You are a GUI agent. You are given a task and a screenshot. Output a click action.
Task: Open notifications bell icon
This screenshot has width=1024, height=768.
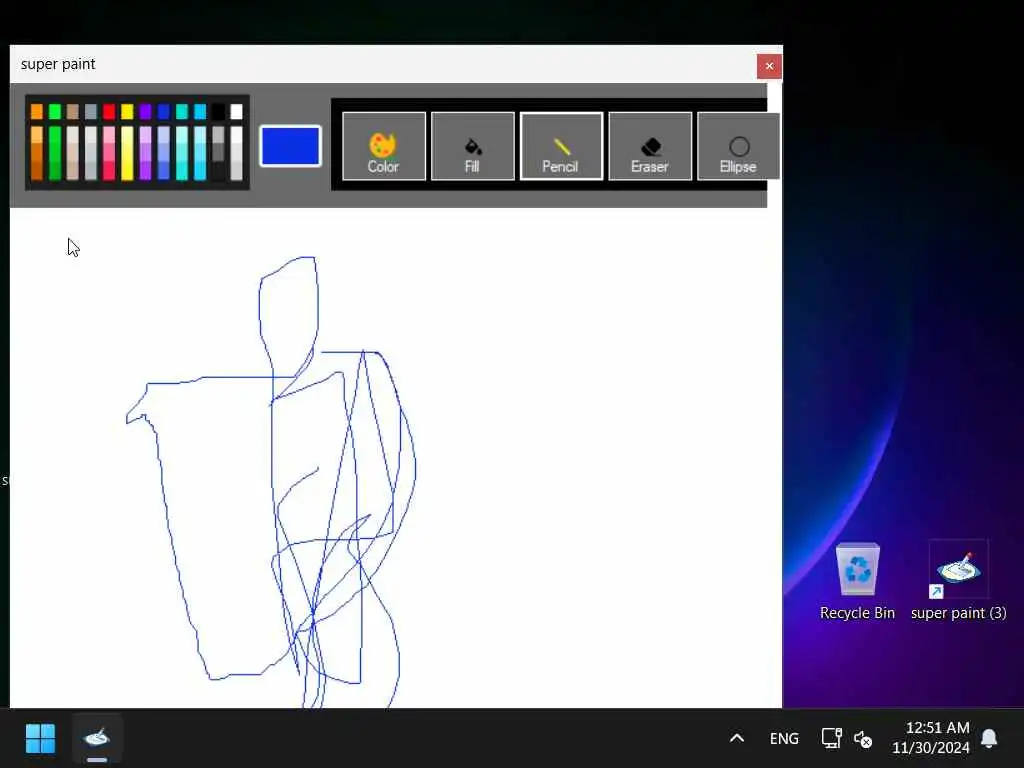[989, 739]
